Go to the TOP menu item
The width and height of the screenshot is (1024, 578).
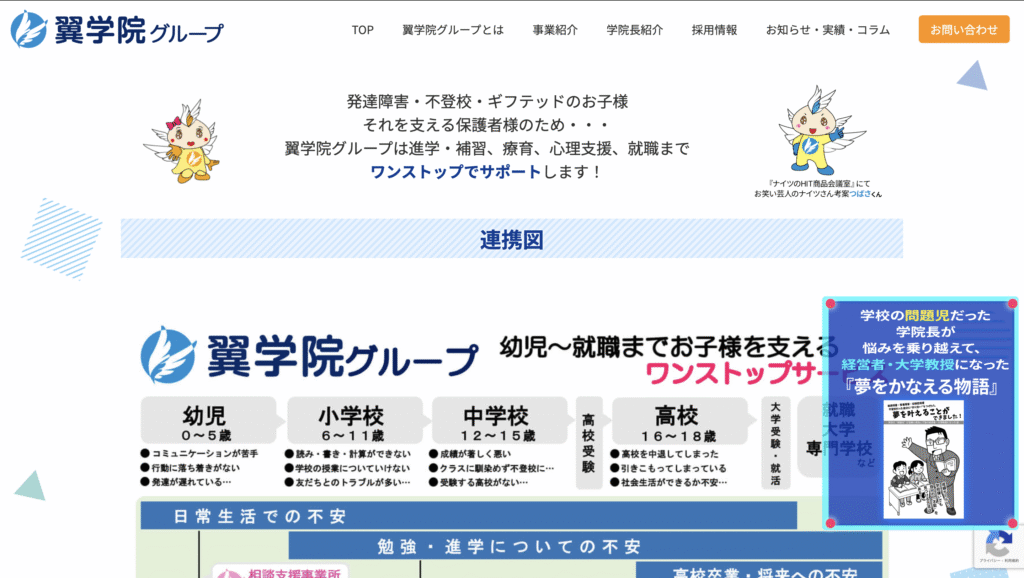tap(361, 30)
